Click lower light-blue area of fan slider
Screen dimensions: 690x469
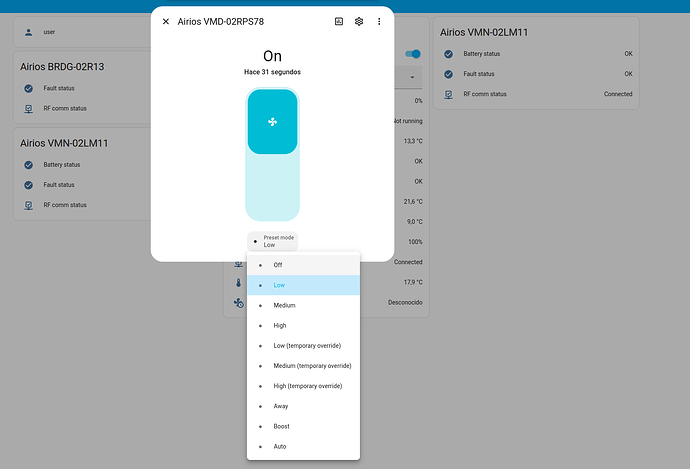pos(272,188)
